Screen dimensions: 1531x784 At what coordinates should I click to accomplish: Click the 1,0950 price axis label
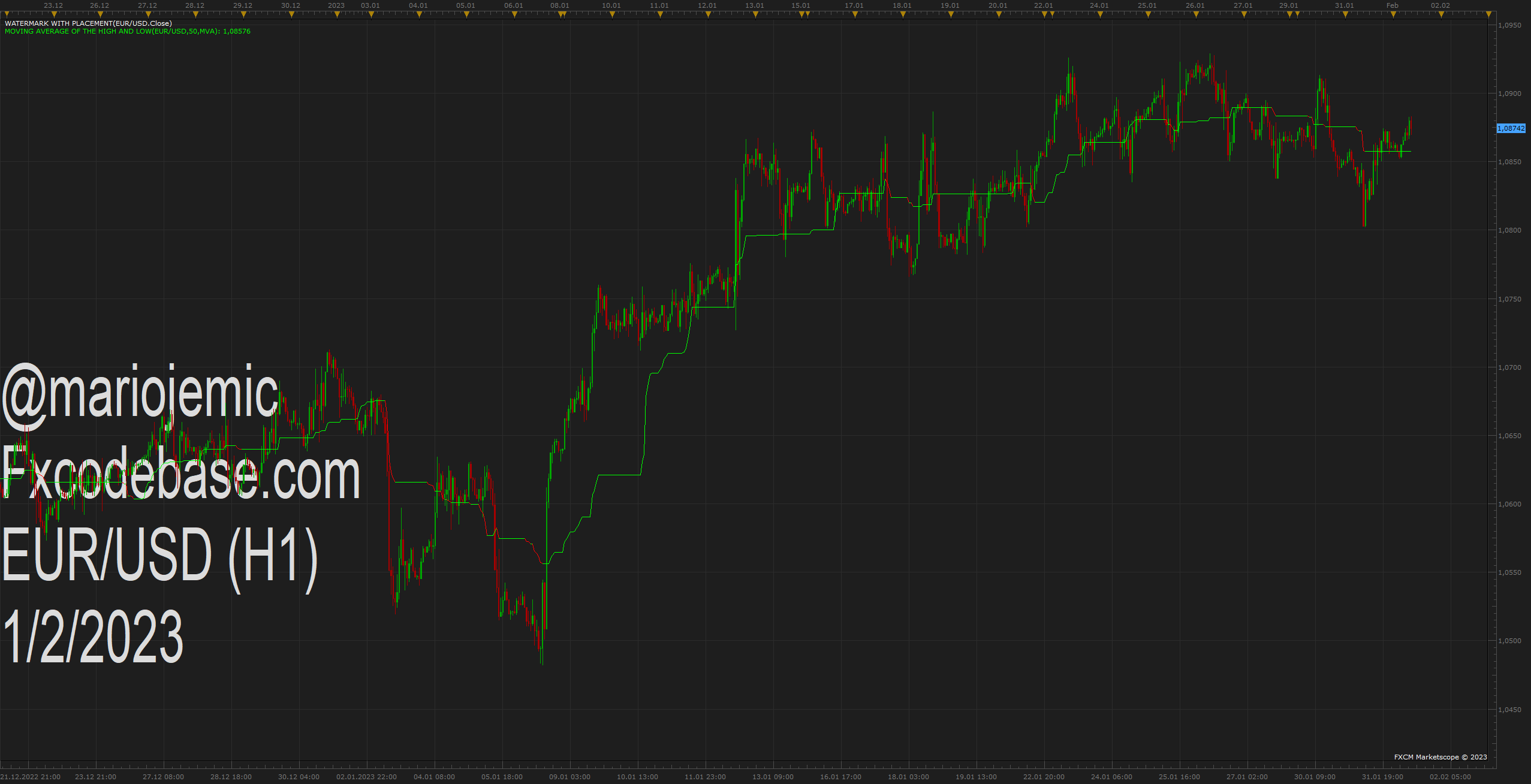(x=1509, y=25)
